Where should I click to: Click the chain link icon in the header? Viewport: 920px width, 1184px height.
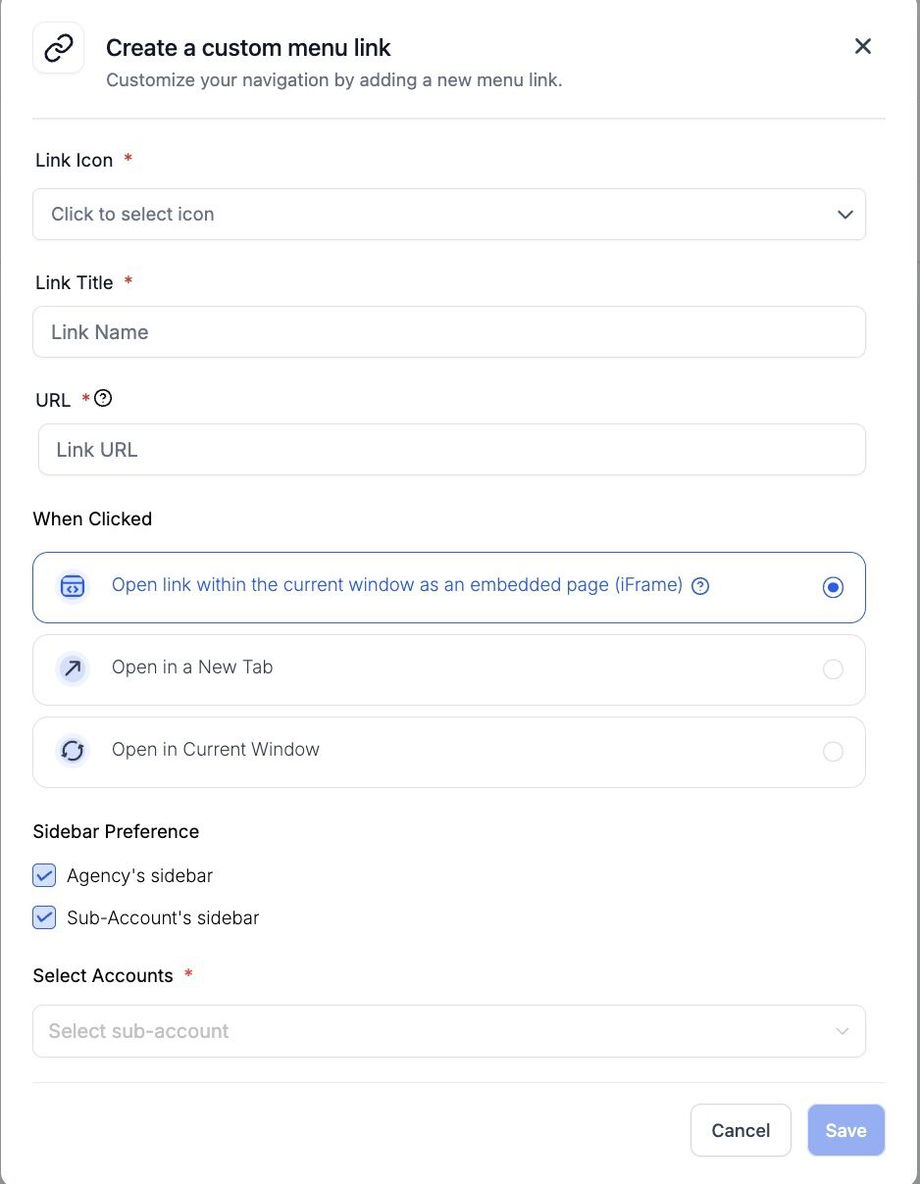pyautogui.click(x=57, y=46)
